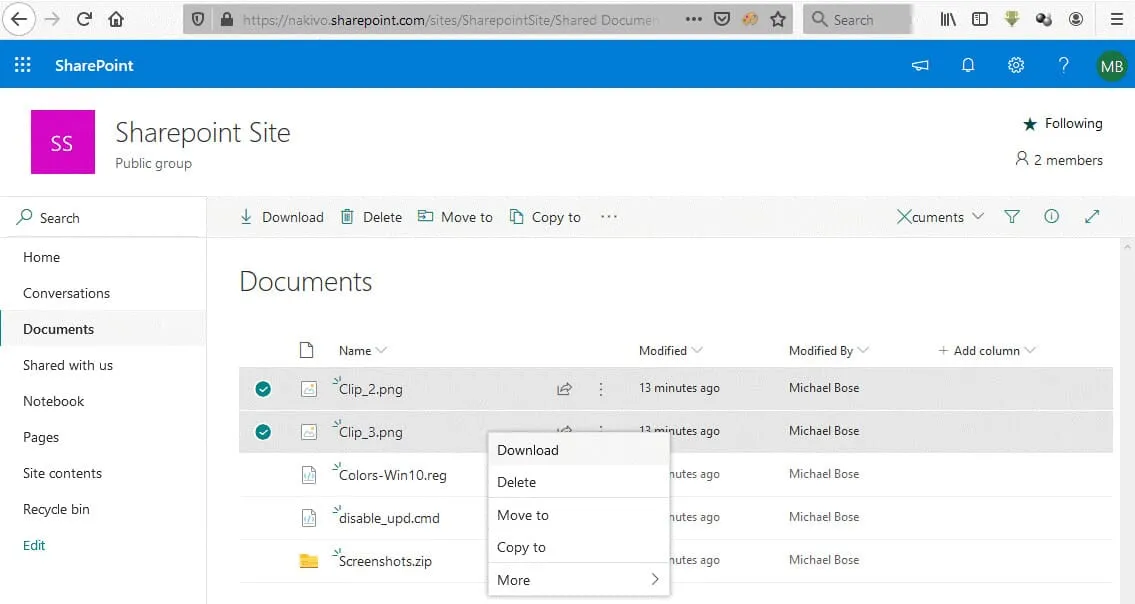This screenshot has width=1135, height=604.
Task: Expand the More submenu in context menu
Action: (578, 580)
